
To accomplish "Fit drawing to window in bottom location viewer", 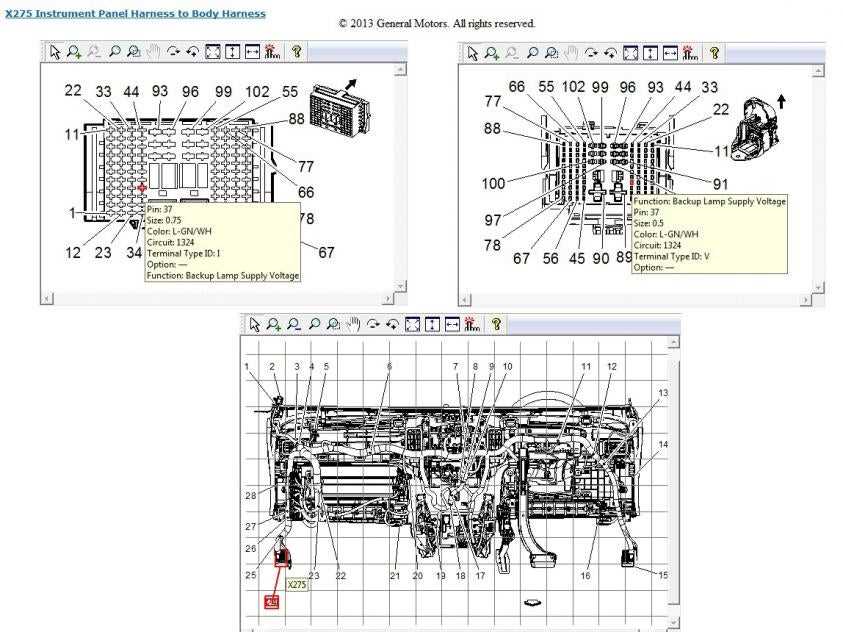I will [412, 324].
